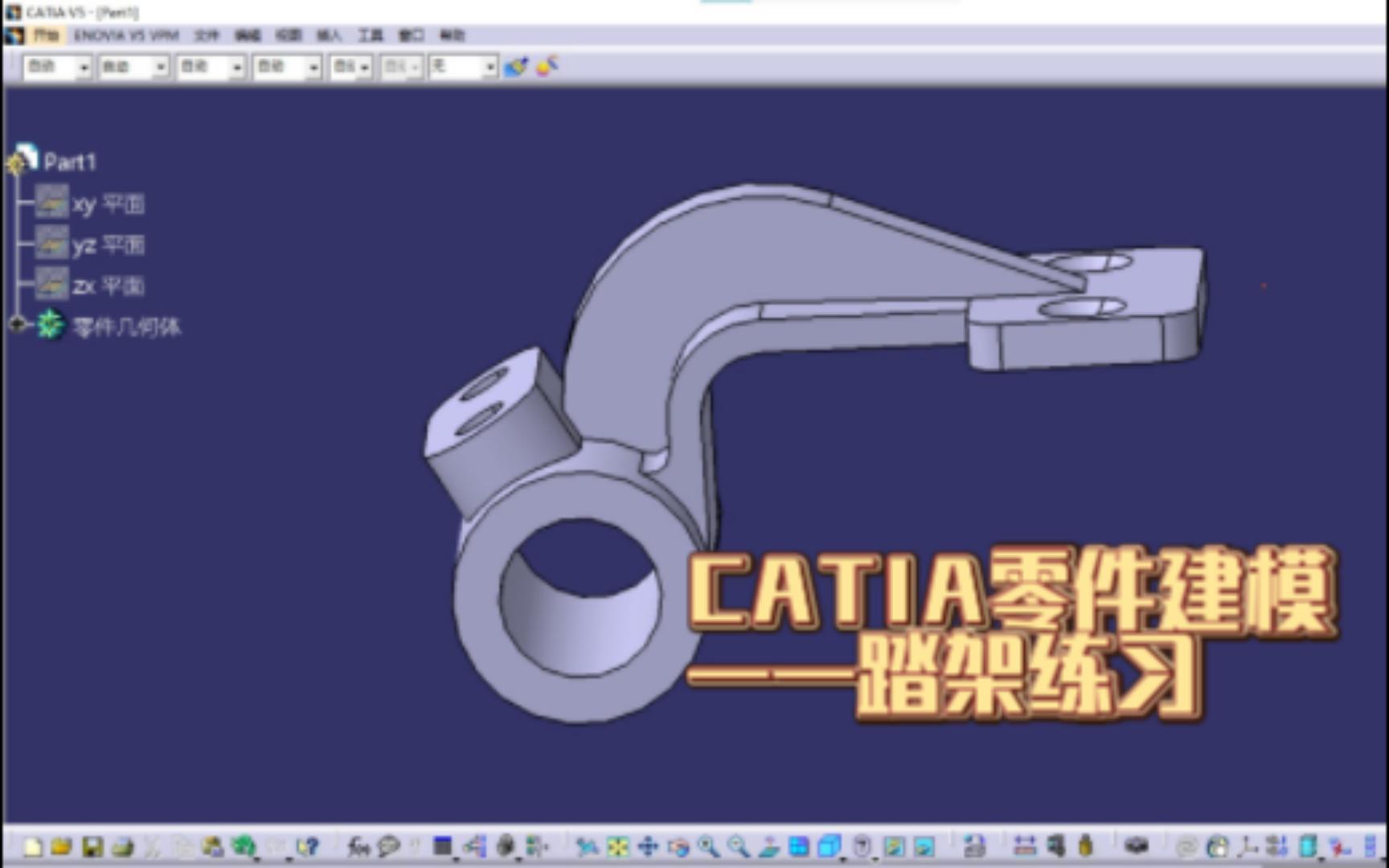This screenshot has width=1389, height=868.
Task: Click the Measure Inertia weight icon
Action: (1086, 846)
